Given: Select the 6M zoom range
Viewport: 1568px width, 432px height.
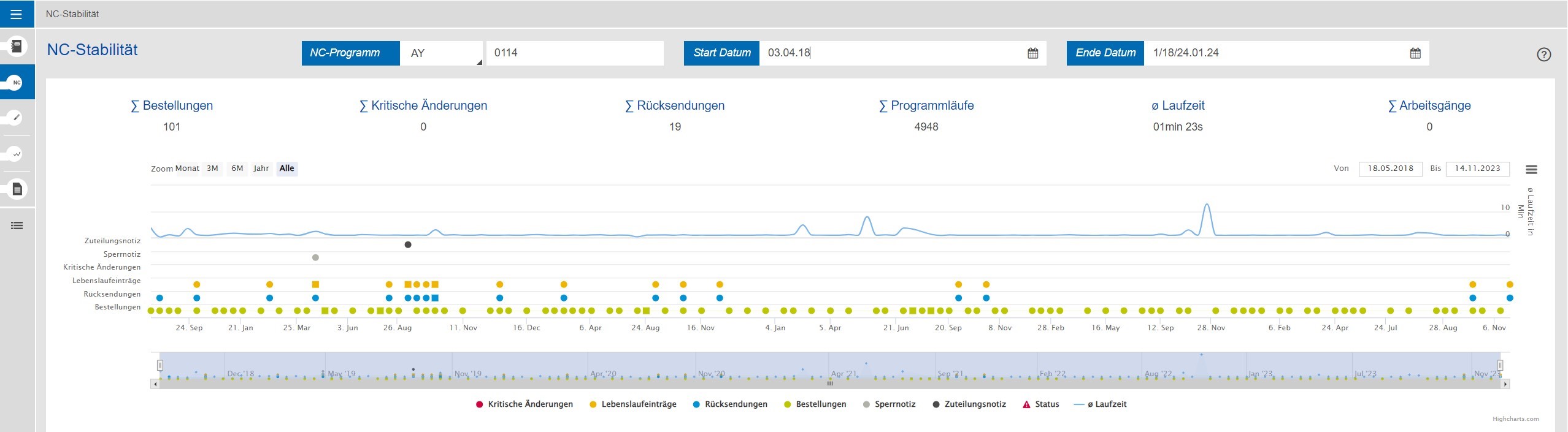Looking at the screenshot, I should pos(237,169).
